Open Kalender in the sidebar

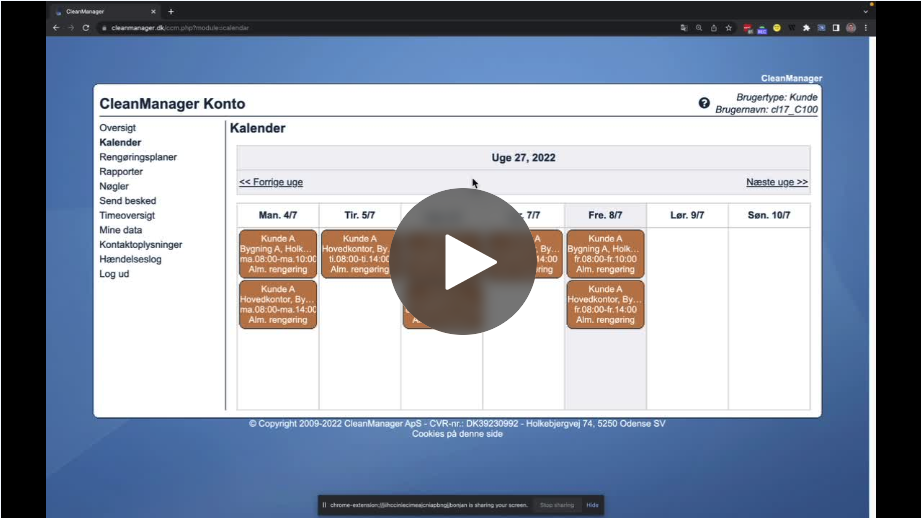pos(120,142)
